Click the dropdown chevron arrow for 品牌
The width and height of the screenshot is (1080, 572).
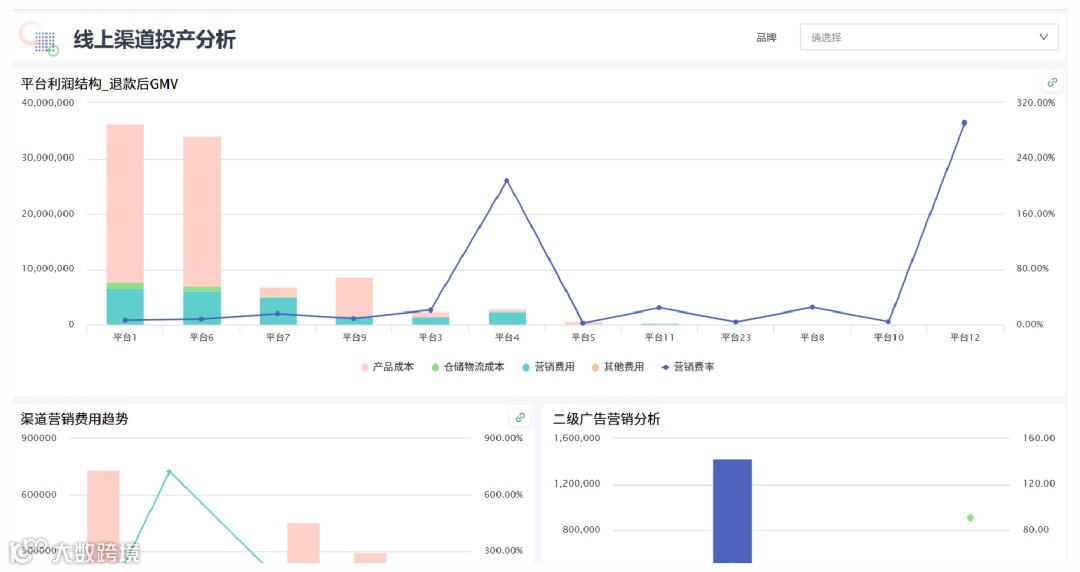pos(1043,37)
